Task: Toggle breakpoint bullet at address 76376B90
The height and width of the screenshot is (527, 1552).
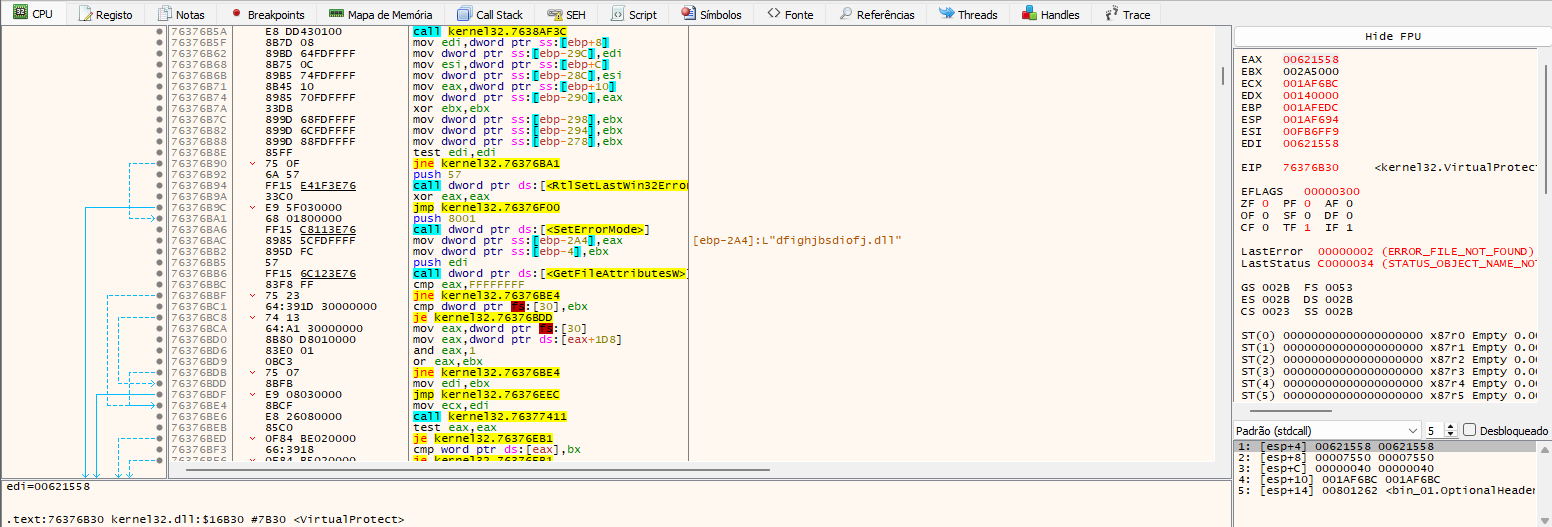Action: pos(160,163)
